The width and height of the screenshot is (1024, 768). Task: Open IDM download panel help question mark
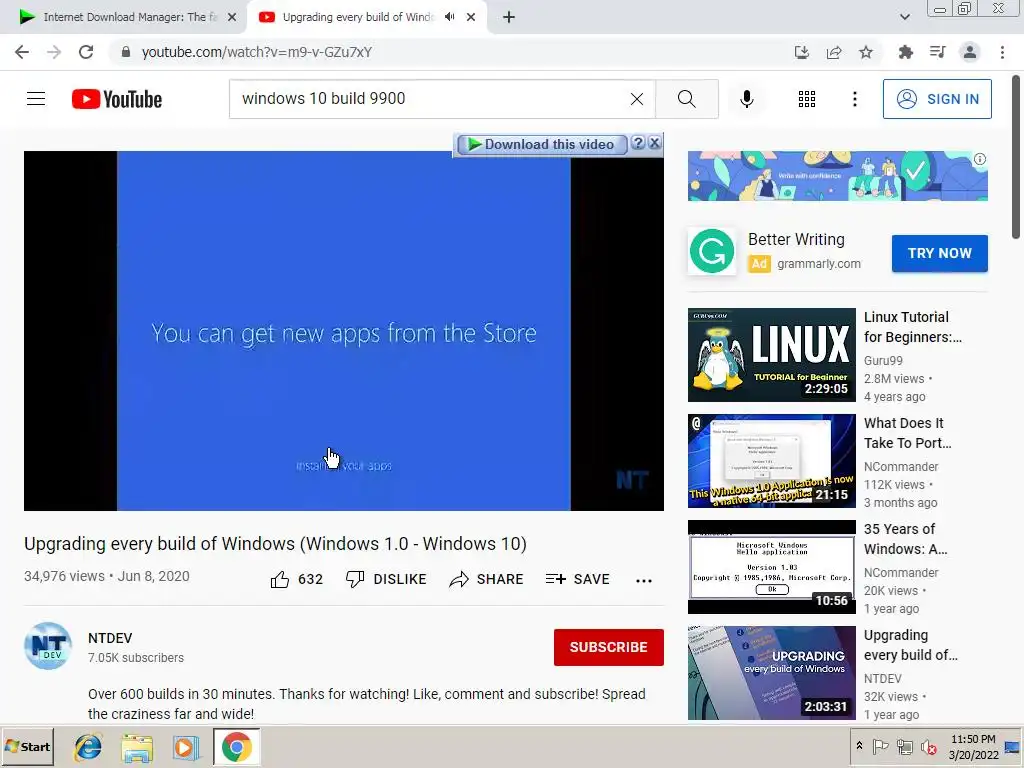pos(638,143)
